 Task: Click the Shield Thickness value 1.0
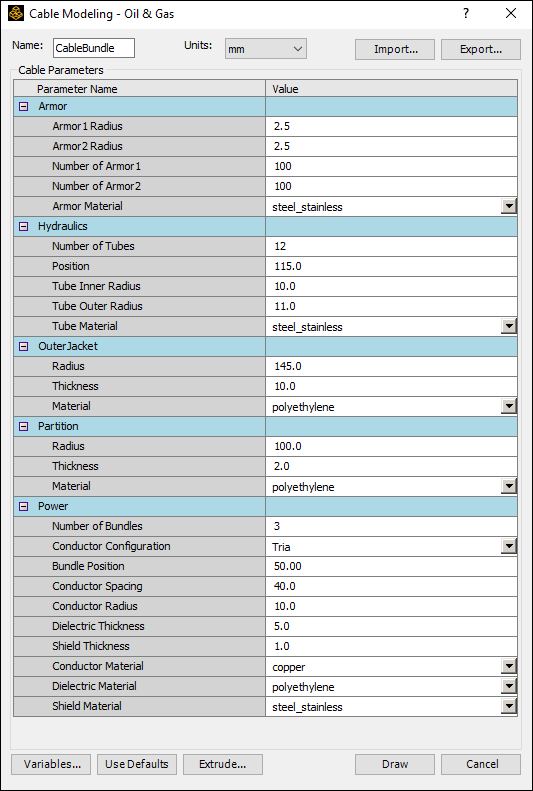(x=391, y=646)
